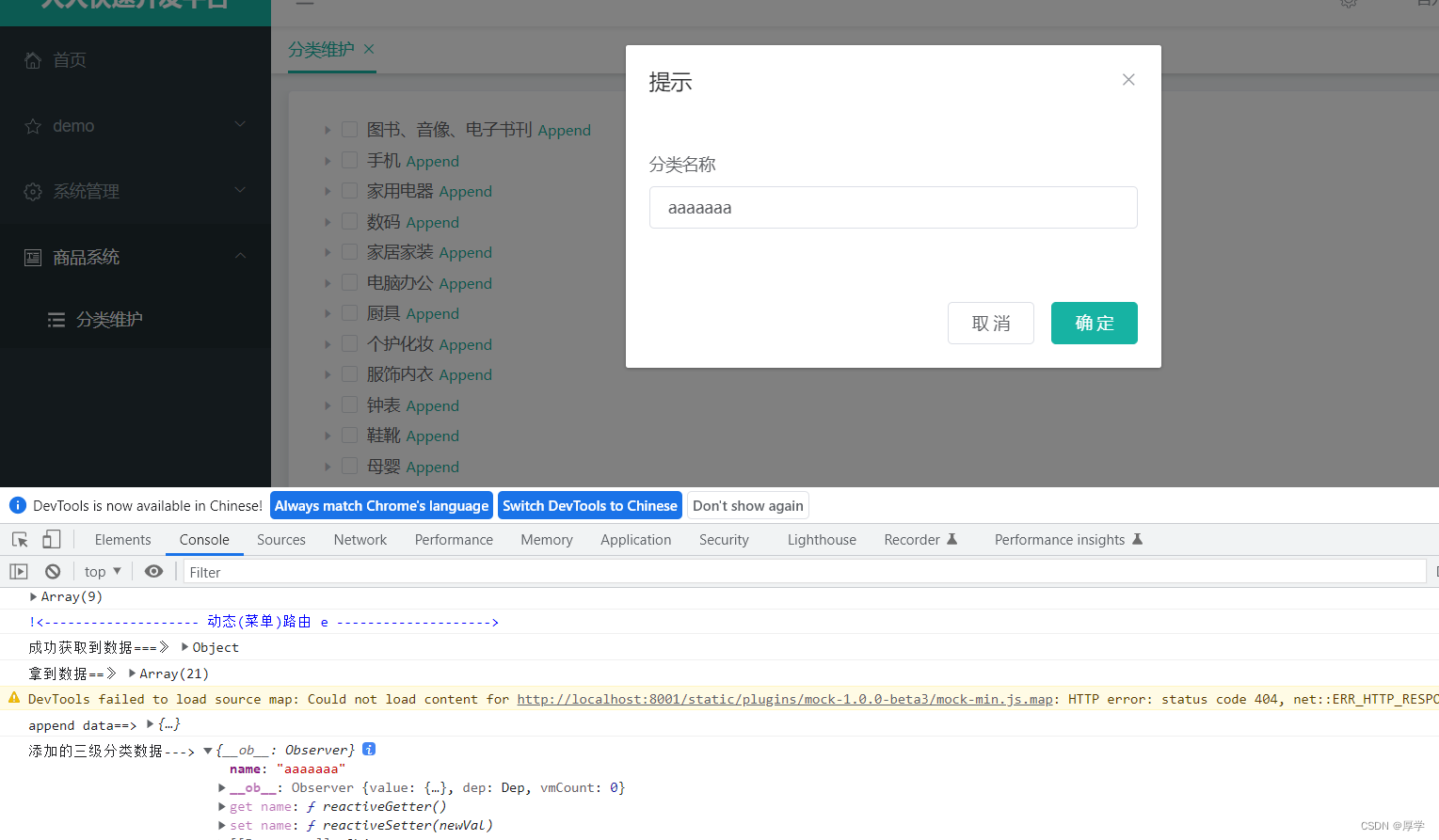Clear the console with the ban icon
This screenshot has width=1439, height=840.
[x=53, y=571]
